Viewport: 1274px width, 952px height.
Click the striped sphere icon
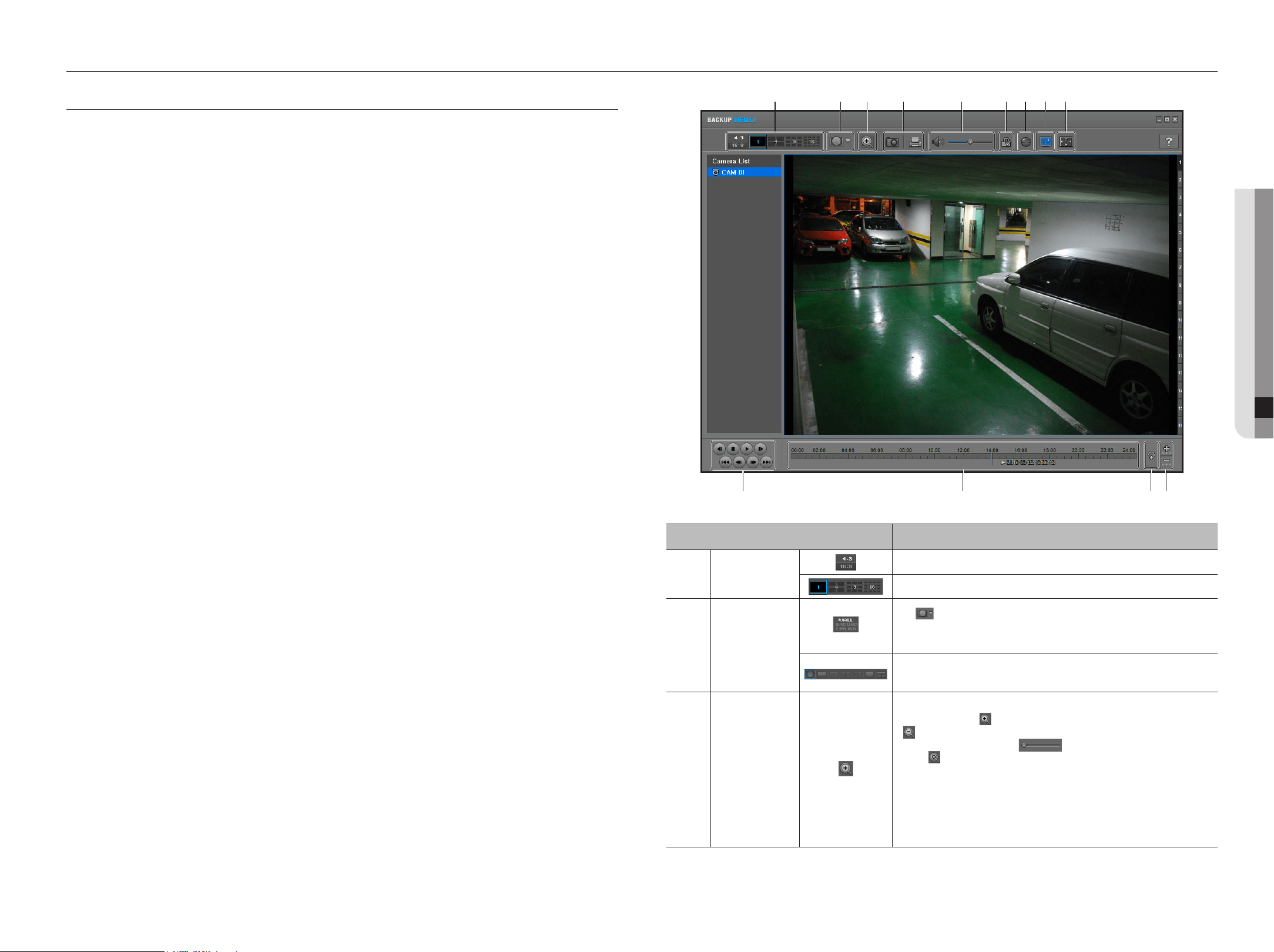pyautogui.click(x=1025, y=142)
